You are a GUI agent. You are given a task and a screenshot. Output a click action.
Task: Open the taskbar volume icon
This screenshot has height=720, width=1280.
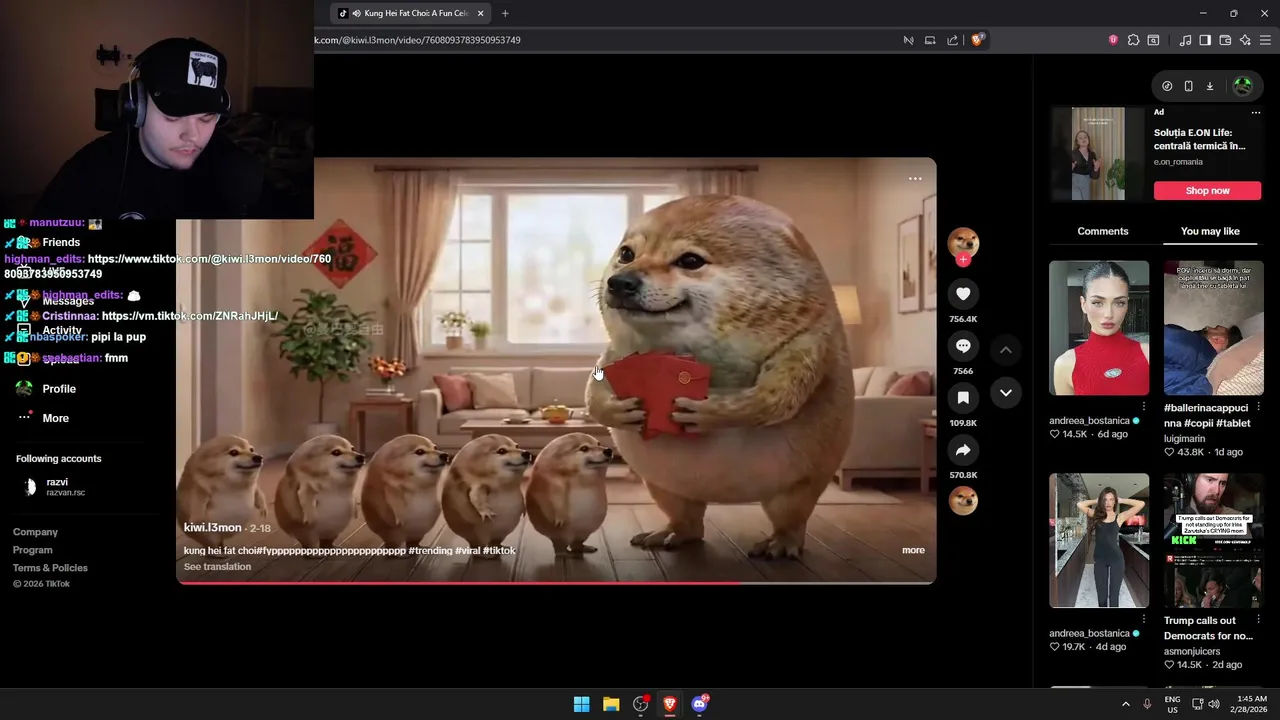[1213, 704]
